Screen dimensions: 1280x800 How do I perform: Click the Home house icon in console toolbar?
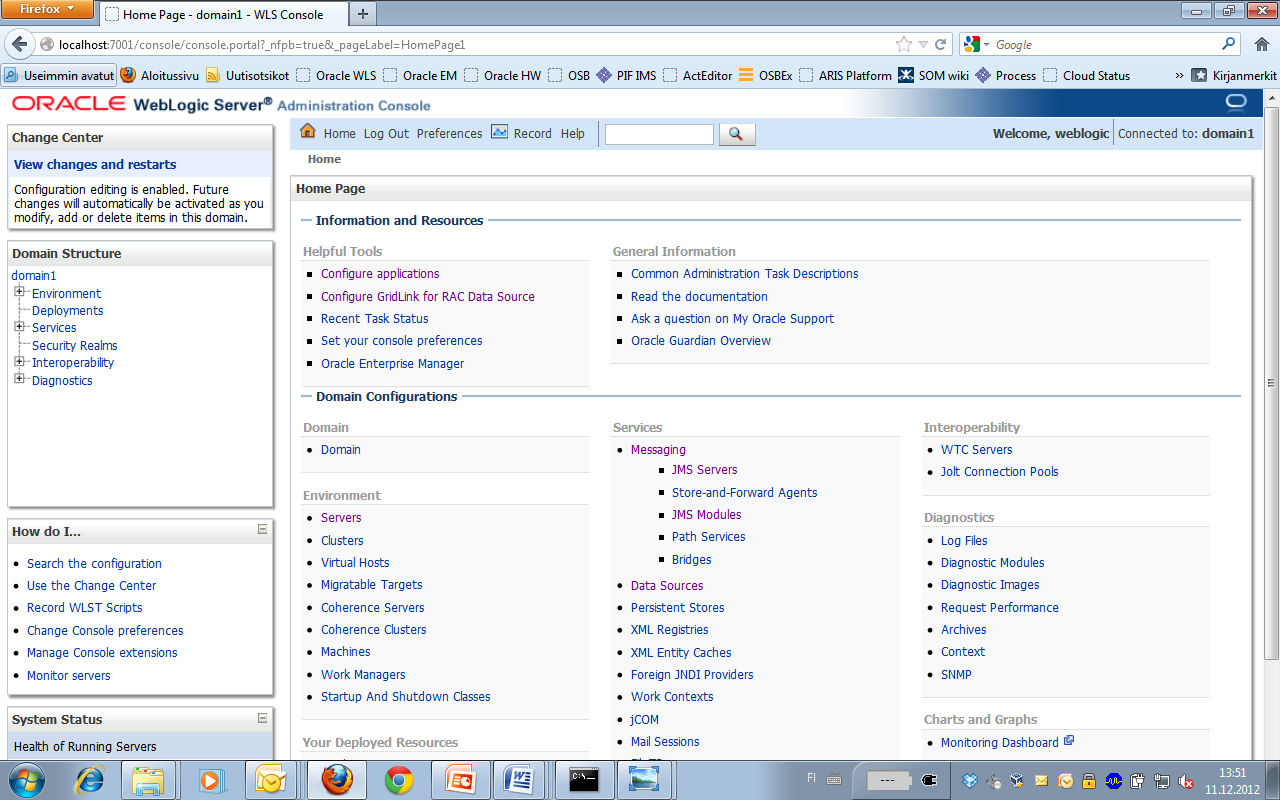[x=308, y=132]
